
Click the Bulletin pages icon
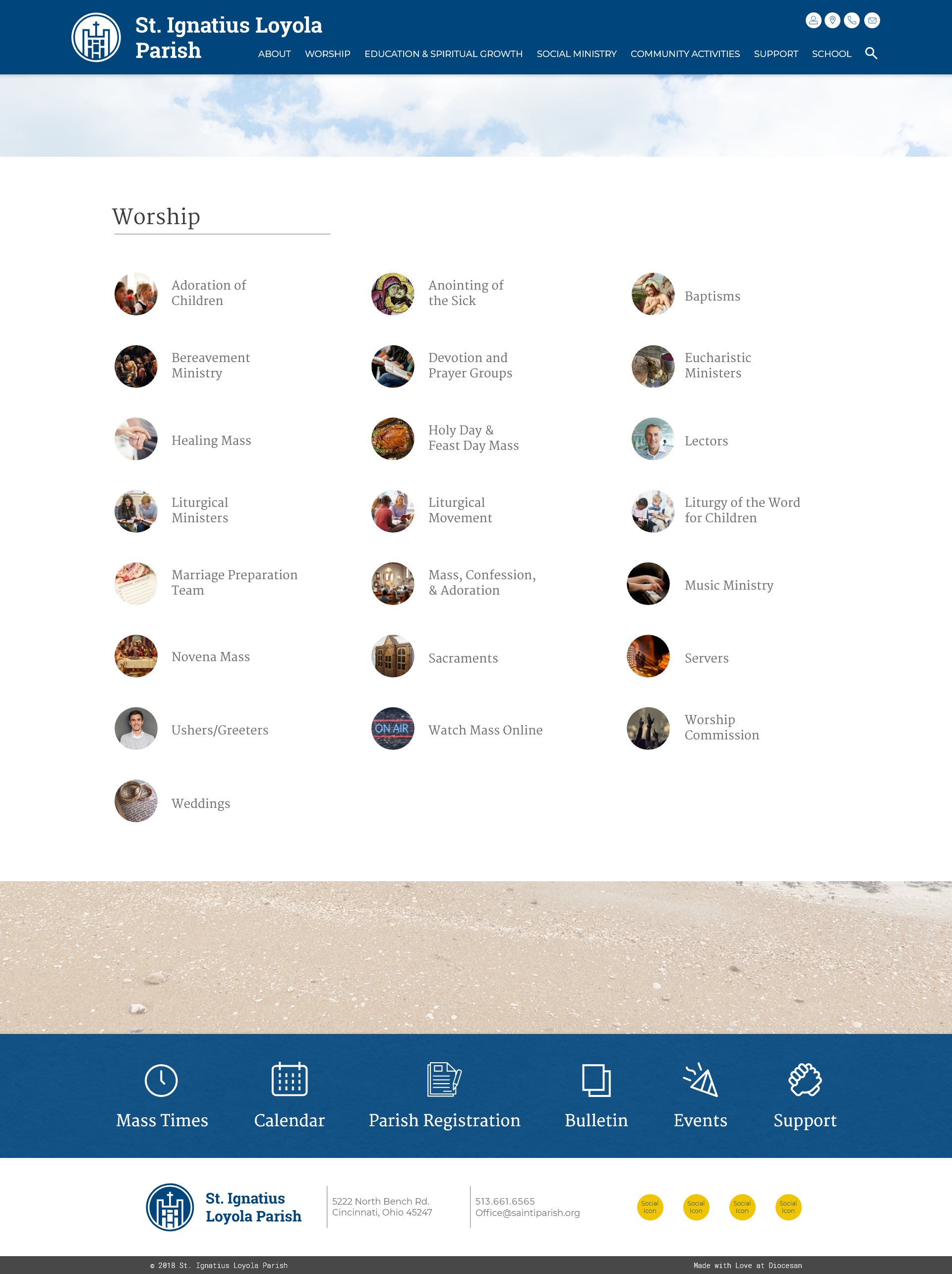click(596, 1080)
